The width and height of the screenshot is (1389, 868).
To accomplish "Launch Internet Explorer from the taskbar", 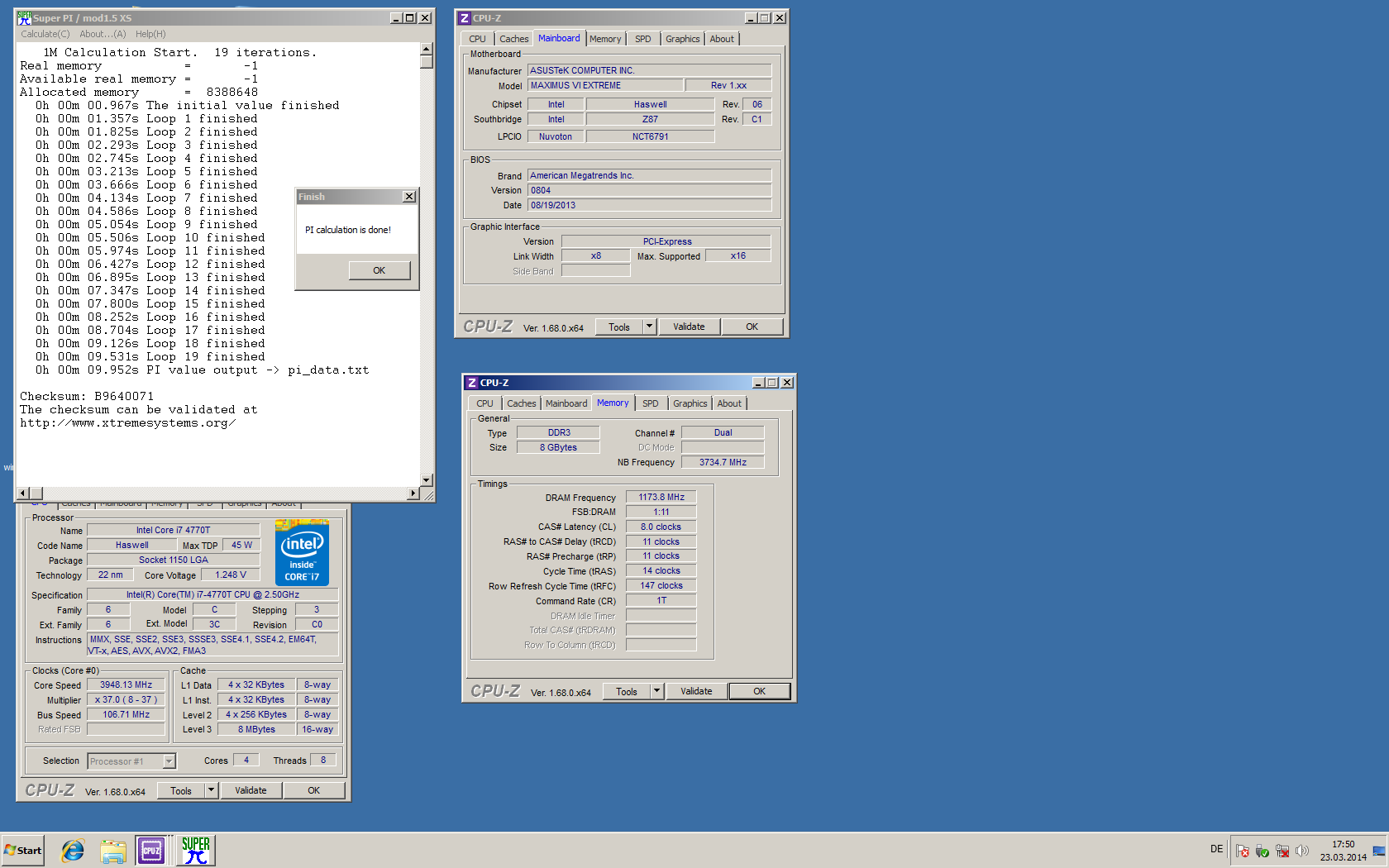I will [x=73, y=850].
